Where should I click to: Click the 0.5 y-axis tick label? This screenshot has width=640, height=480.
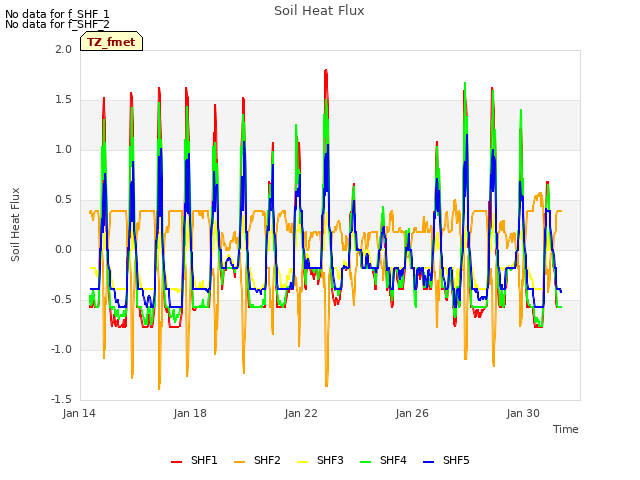63,200
